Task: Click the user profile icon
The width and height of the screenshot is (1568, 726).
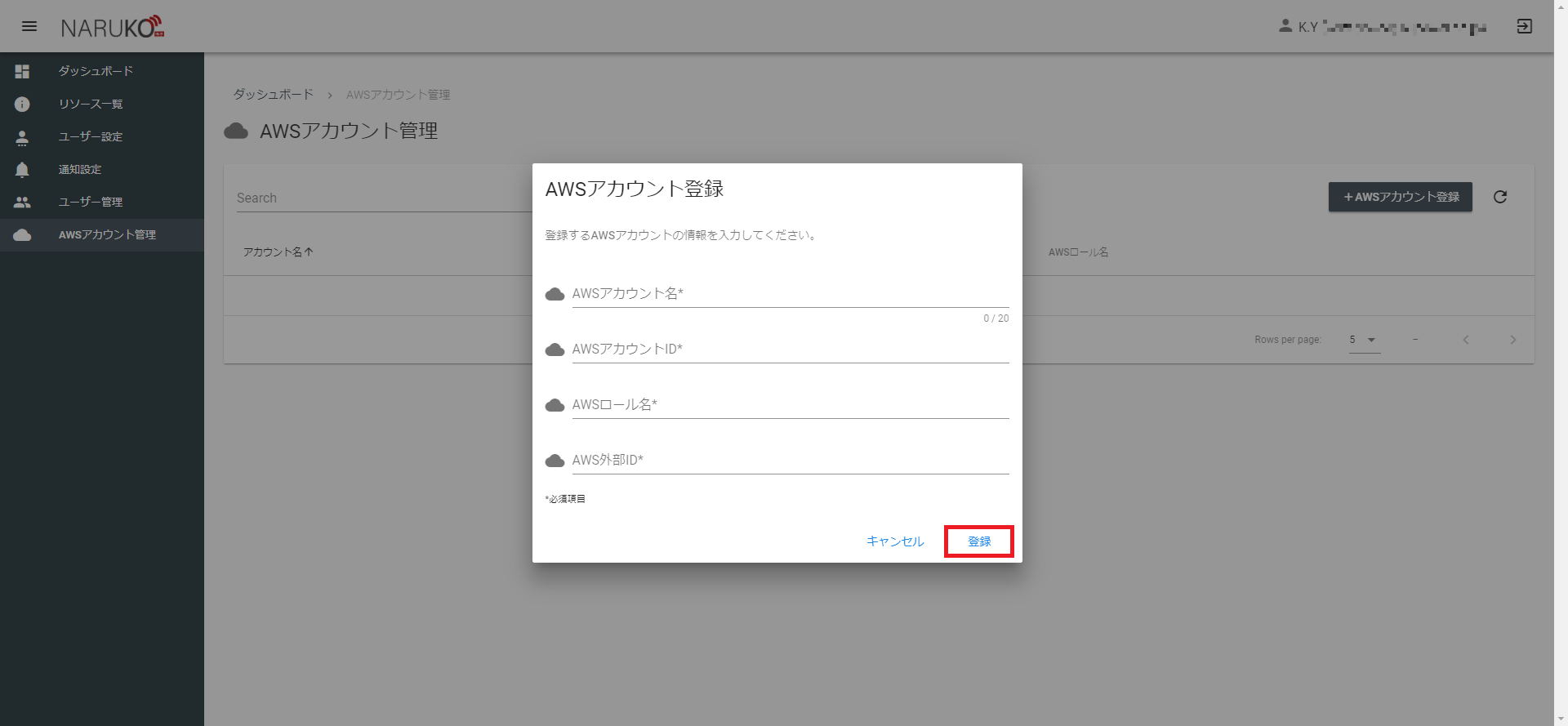Action: [1285, 26]
